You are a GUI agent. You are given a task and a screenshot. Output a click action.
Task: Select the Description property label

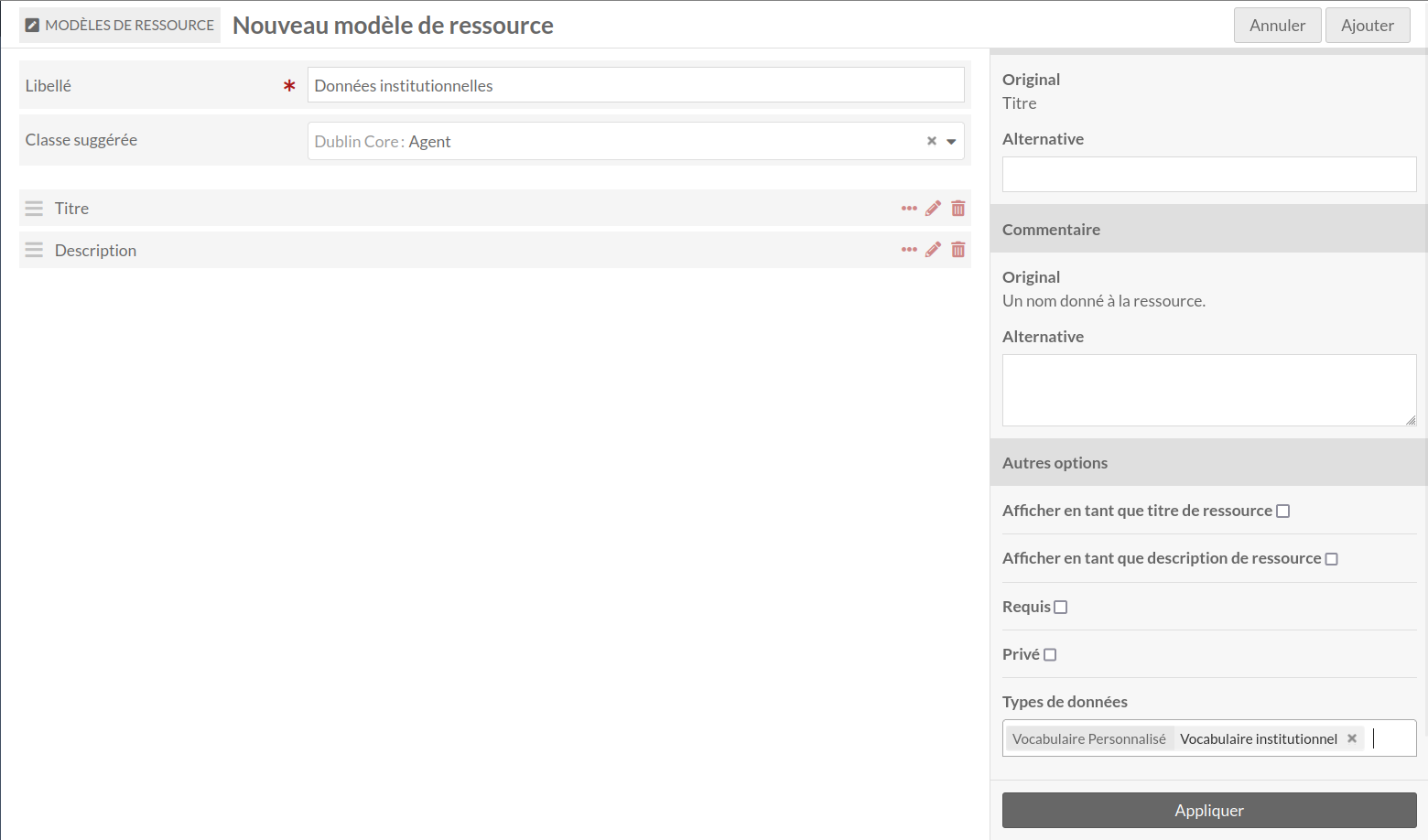(95, 251)
